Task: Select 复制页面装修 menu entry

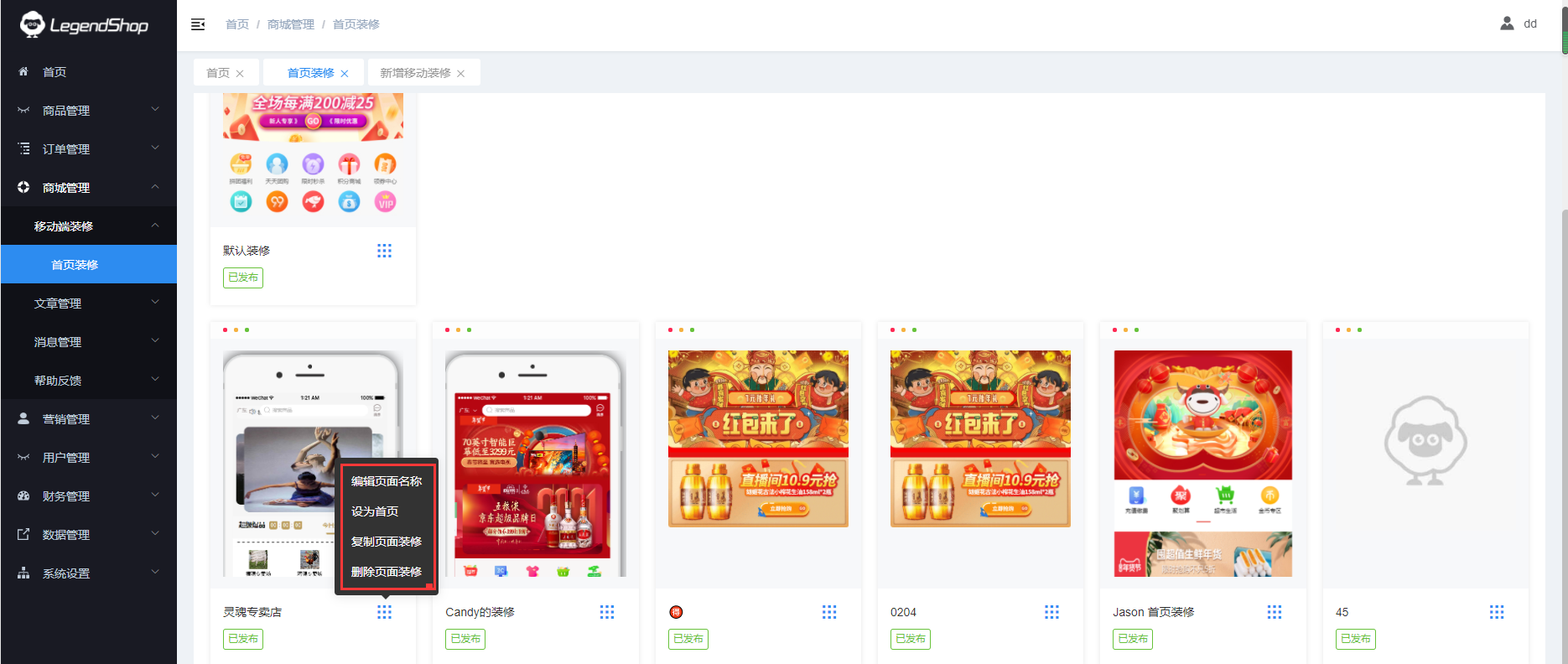Action: pos(387,542)
